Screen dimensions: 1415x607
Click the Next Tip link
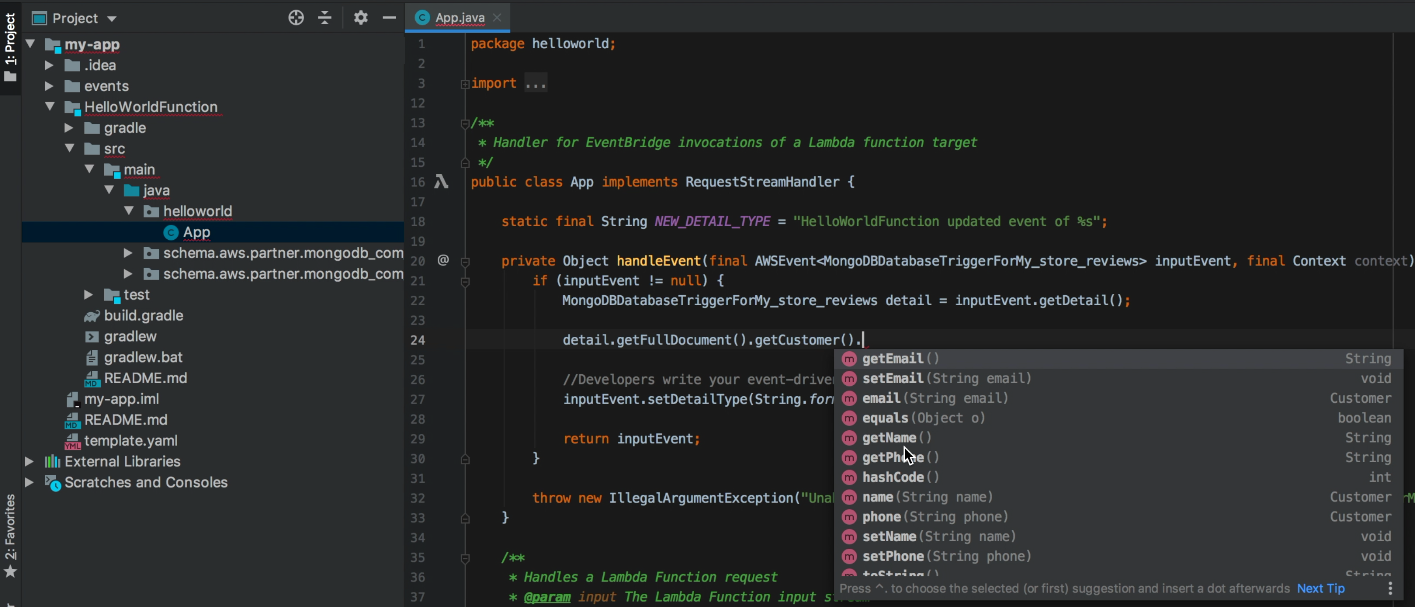pos(1320,589)
